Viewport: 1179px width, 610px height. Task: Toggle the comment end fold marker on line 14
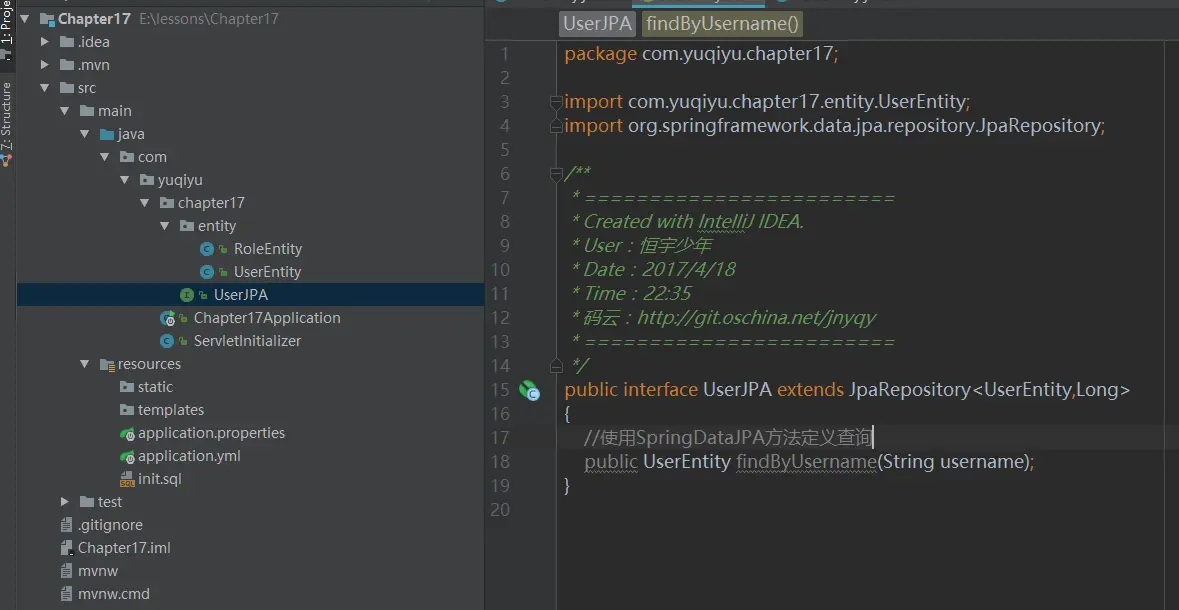click(557, 365)
